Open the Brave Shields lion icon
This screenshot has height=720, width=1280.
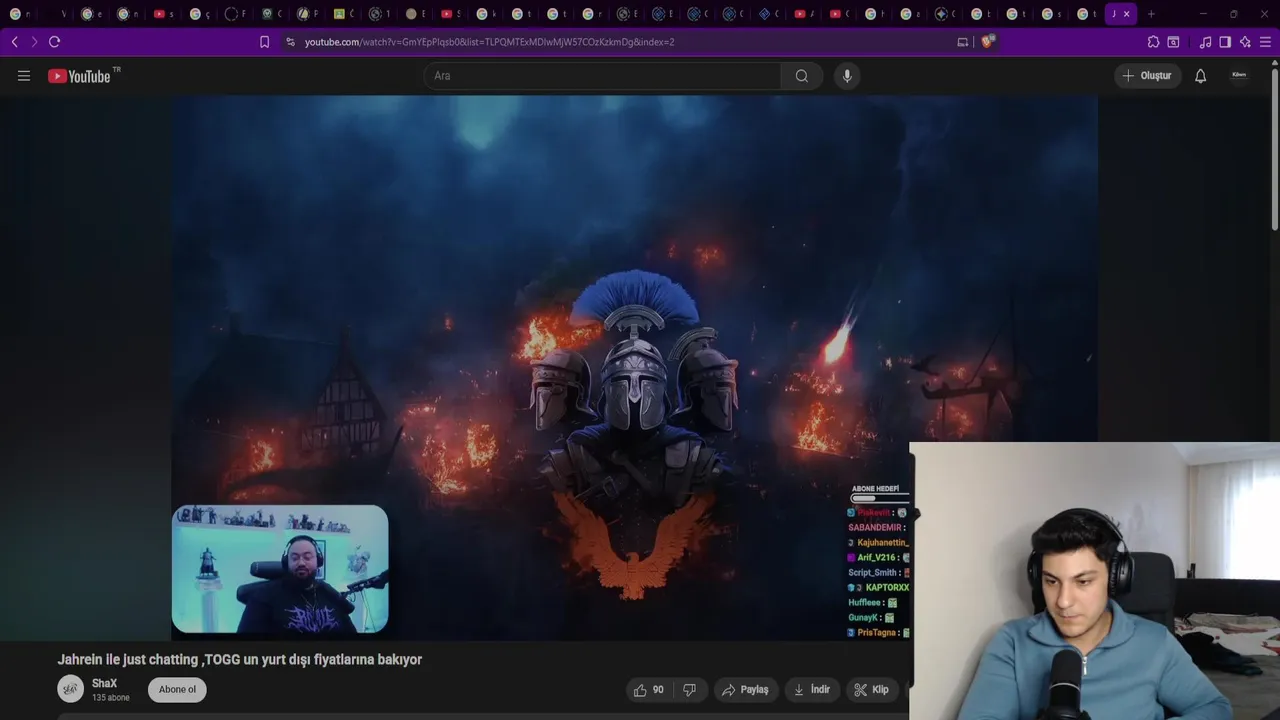(988, 42)
